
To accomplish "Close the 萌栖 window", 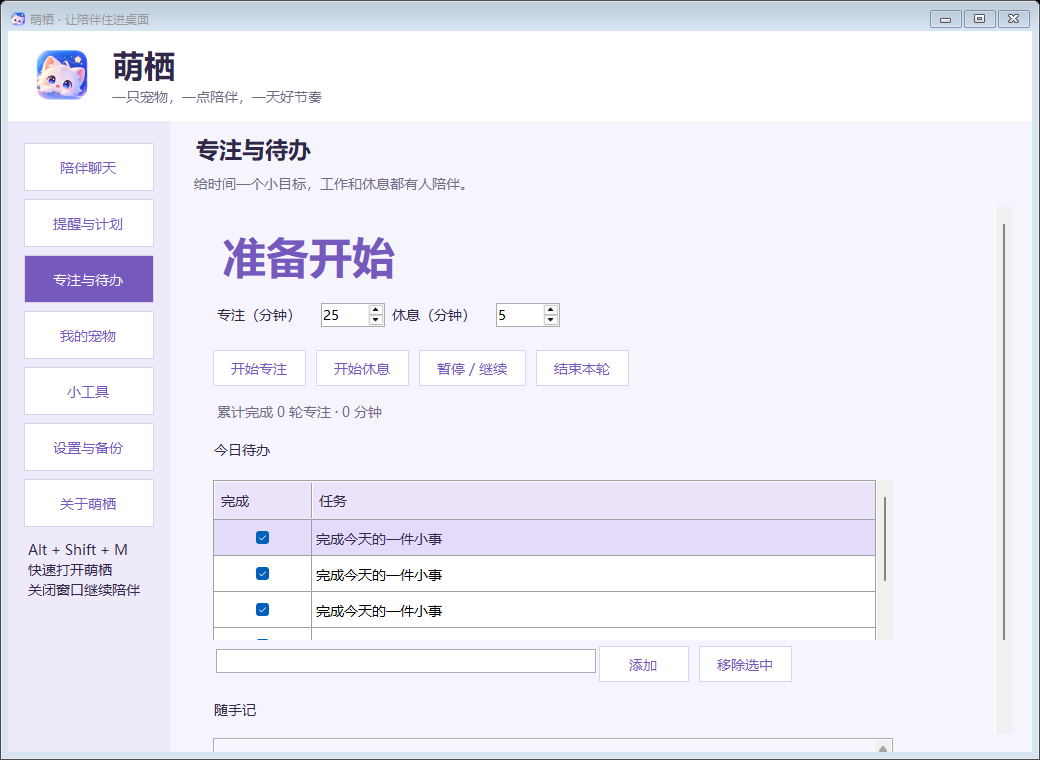I will click(1013, 19).
